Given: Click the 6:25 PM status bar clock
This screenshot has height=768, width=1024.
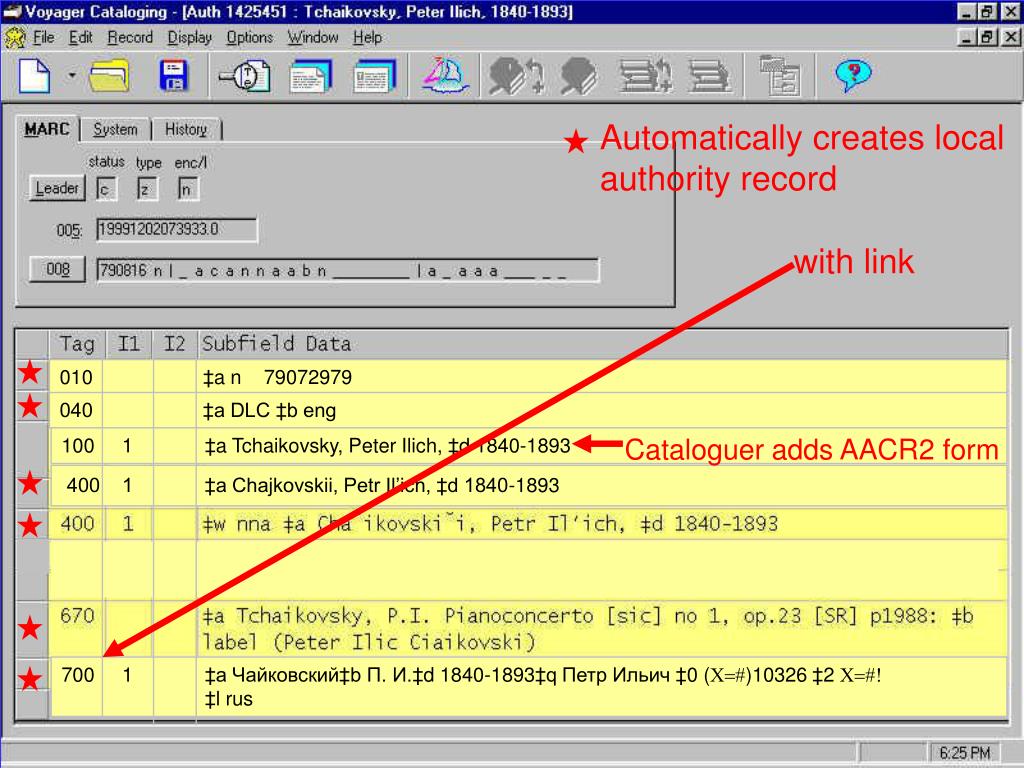Looking at the screenshot, I should [965, 752].
